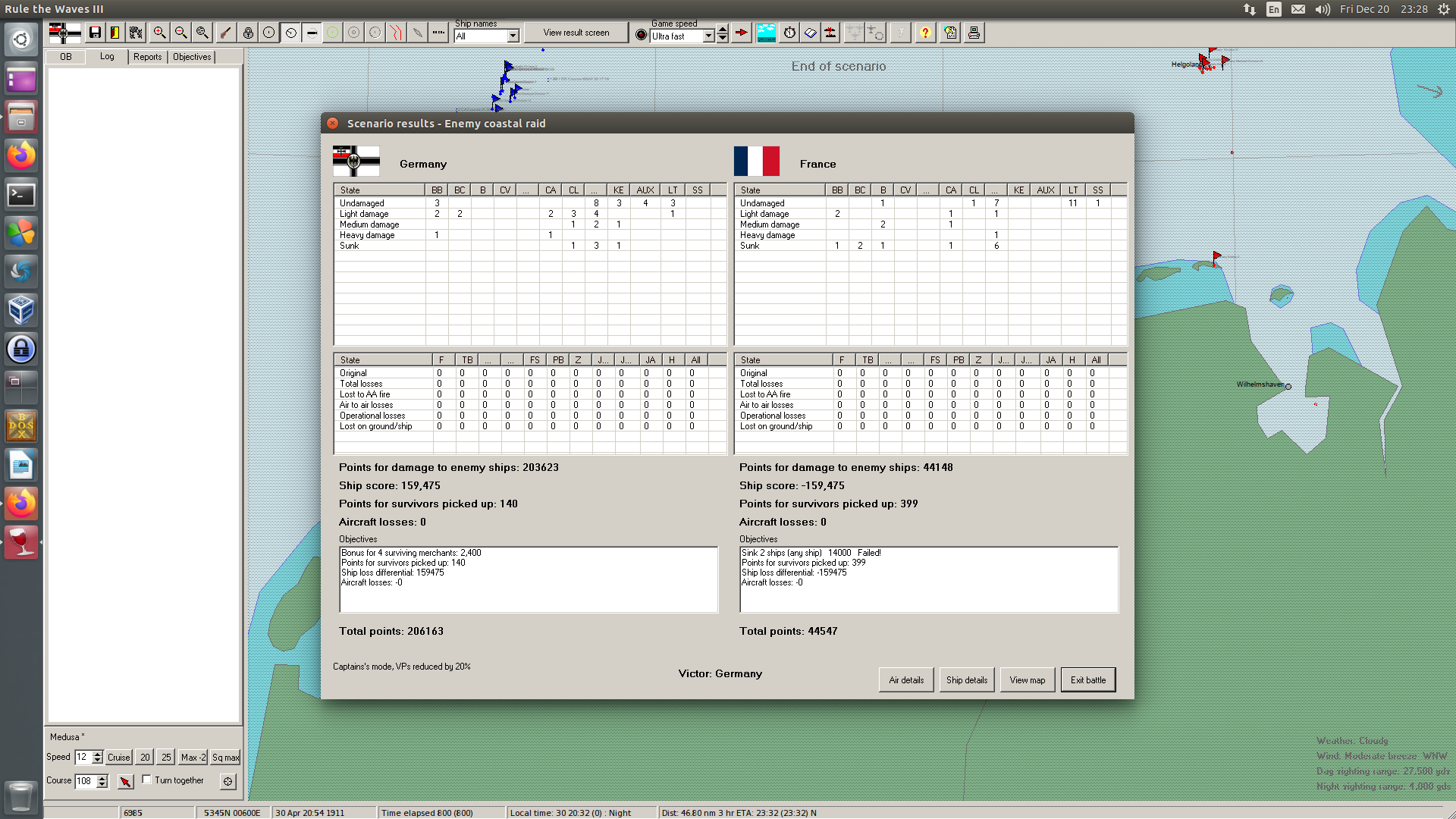
Task: Switch to the Log tab
Action: pos(107,57)
